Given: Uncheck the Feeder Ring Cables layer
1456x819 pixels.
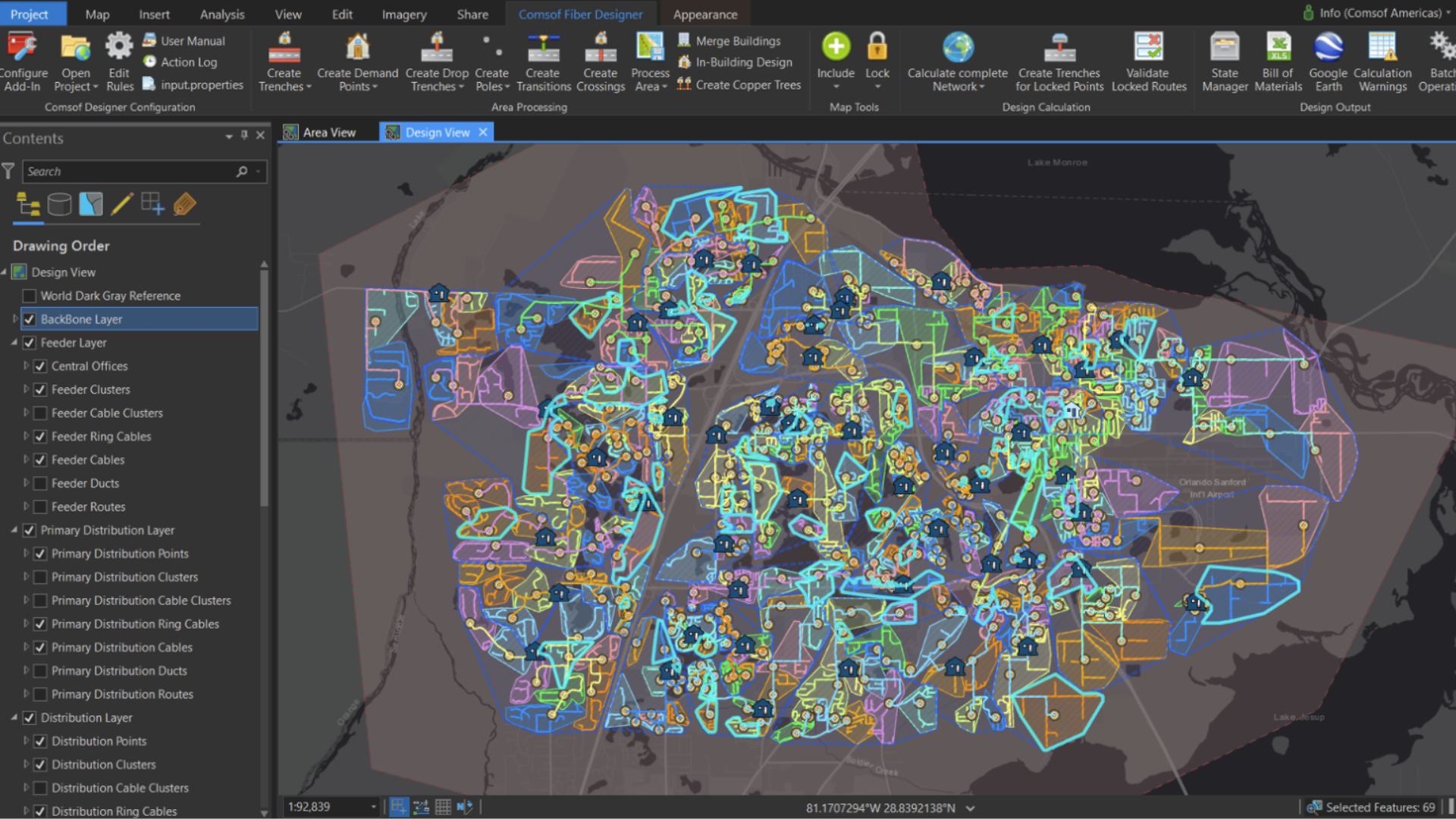Looking at the screenshot, I should (40, 436).
